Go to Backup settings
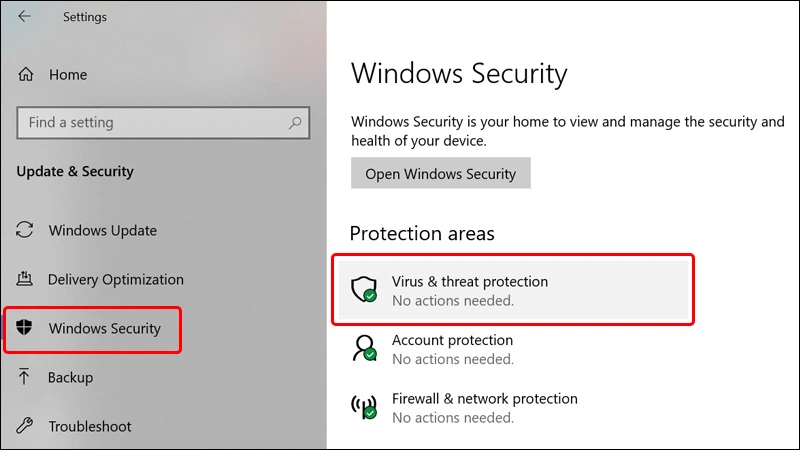 pyautogui.click(x=70, y=378)
